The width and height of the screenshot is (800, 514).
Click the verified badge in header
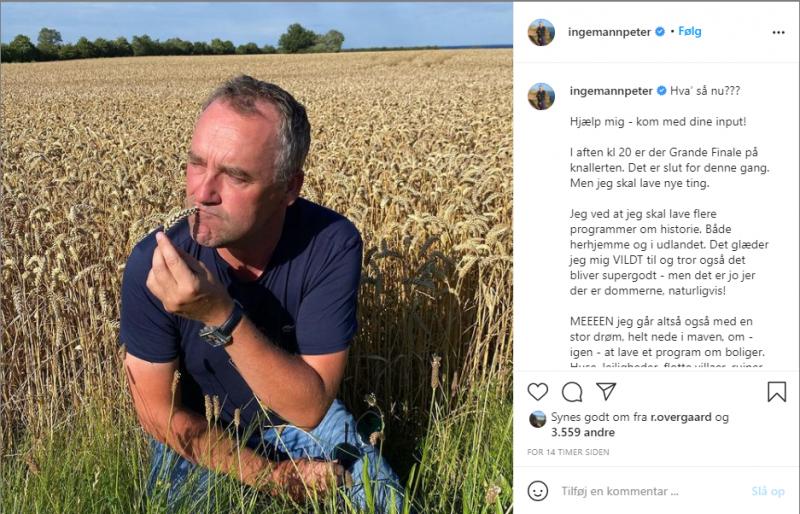(660, 32)
